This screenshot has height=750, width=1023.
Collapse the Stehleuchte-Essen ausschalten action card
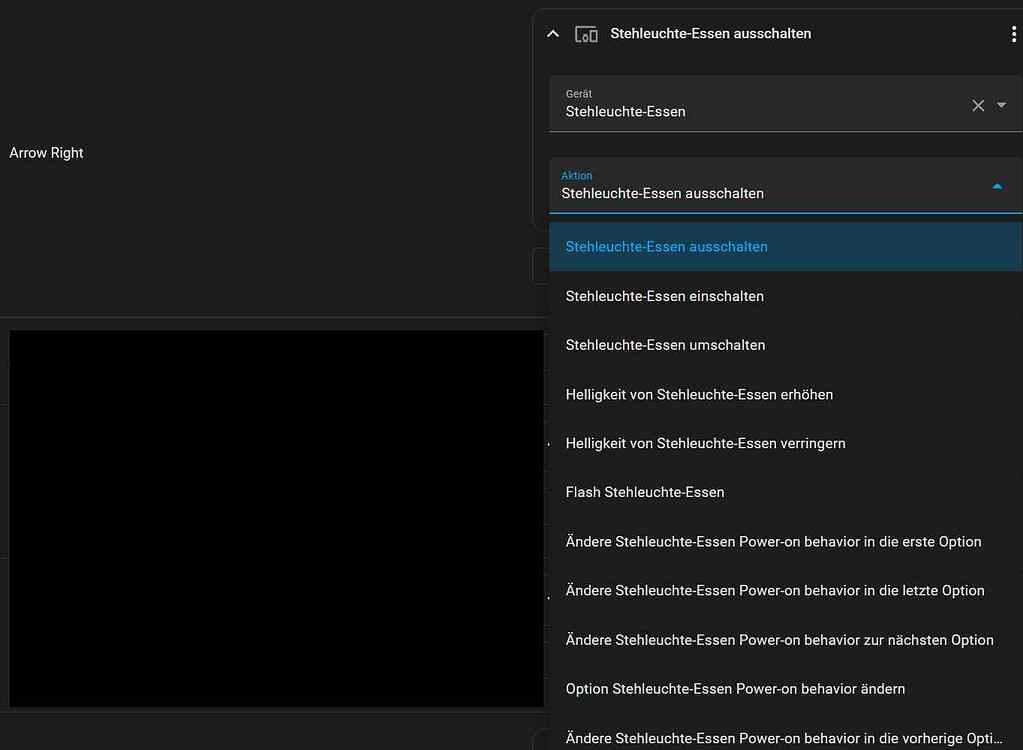coord(553,34)
